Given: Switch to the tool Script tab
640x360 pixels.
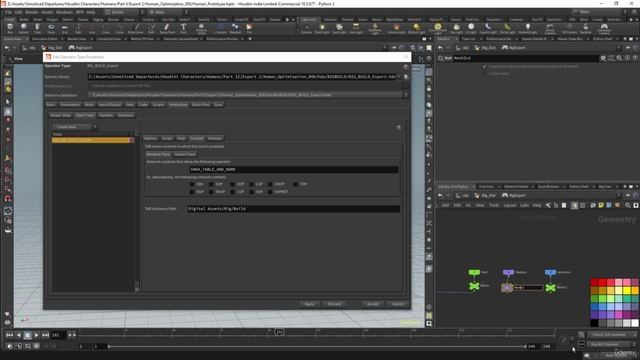Looking at the screenshot, I should 167,138.
